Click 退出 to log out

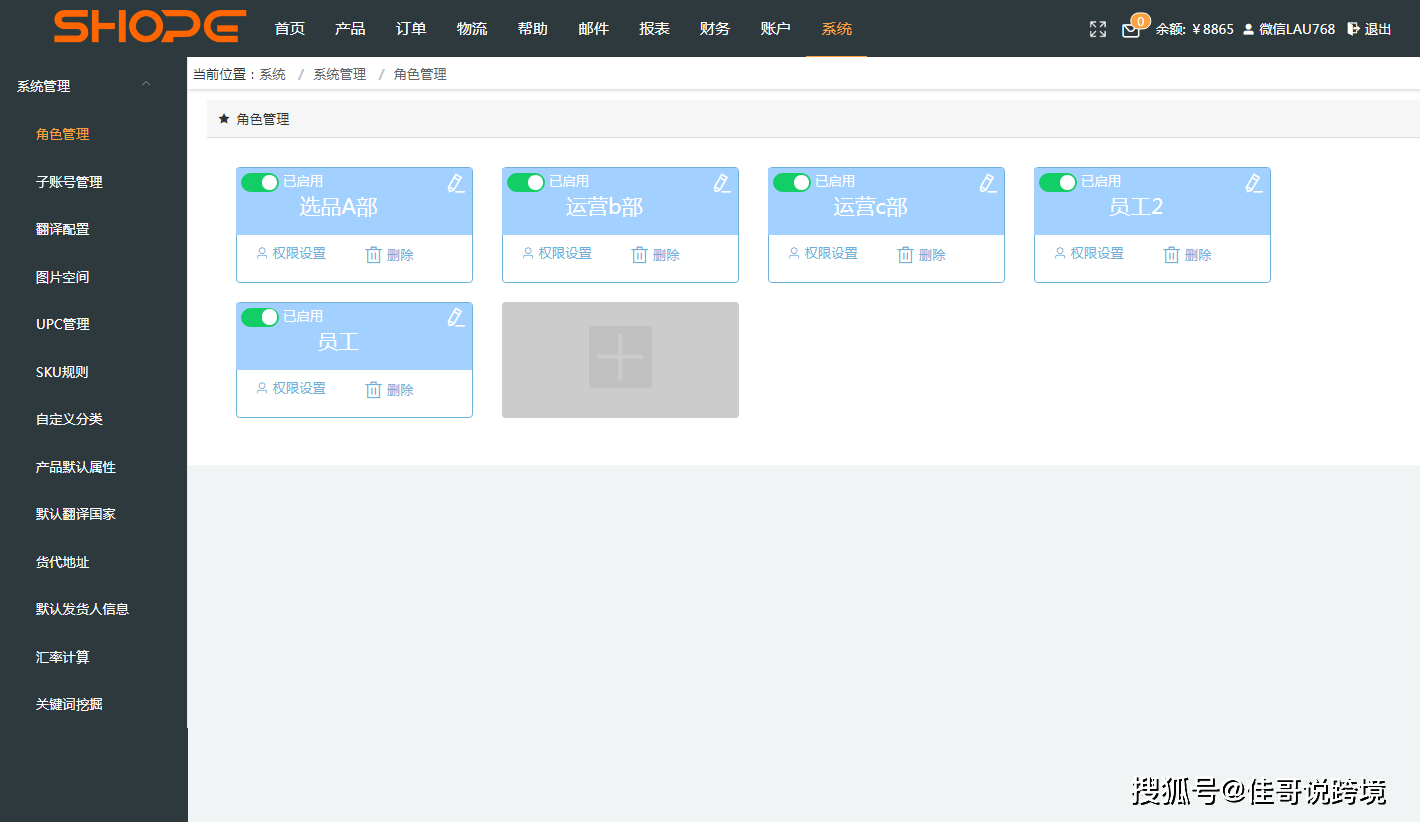[1378, 29]
